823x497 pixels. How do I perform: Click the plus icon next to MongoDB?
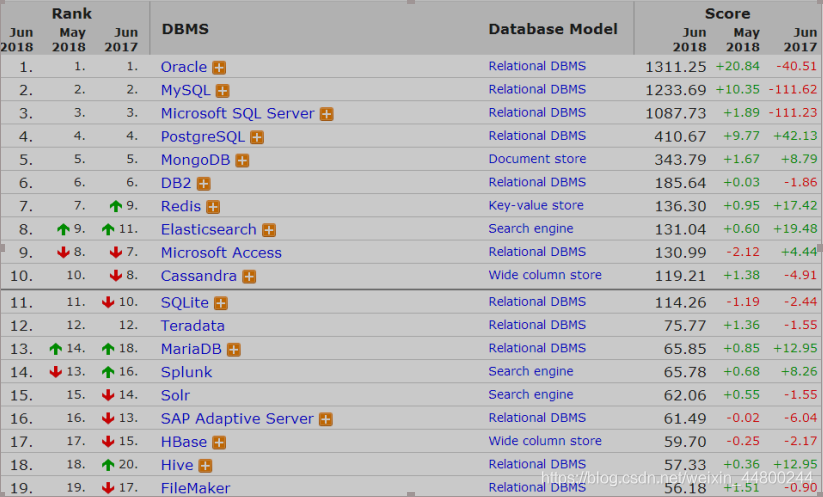(242, 161)
